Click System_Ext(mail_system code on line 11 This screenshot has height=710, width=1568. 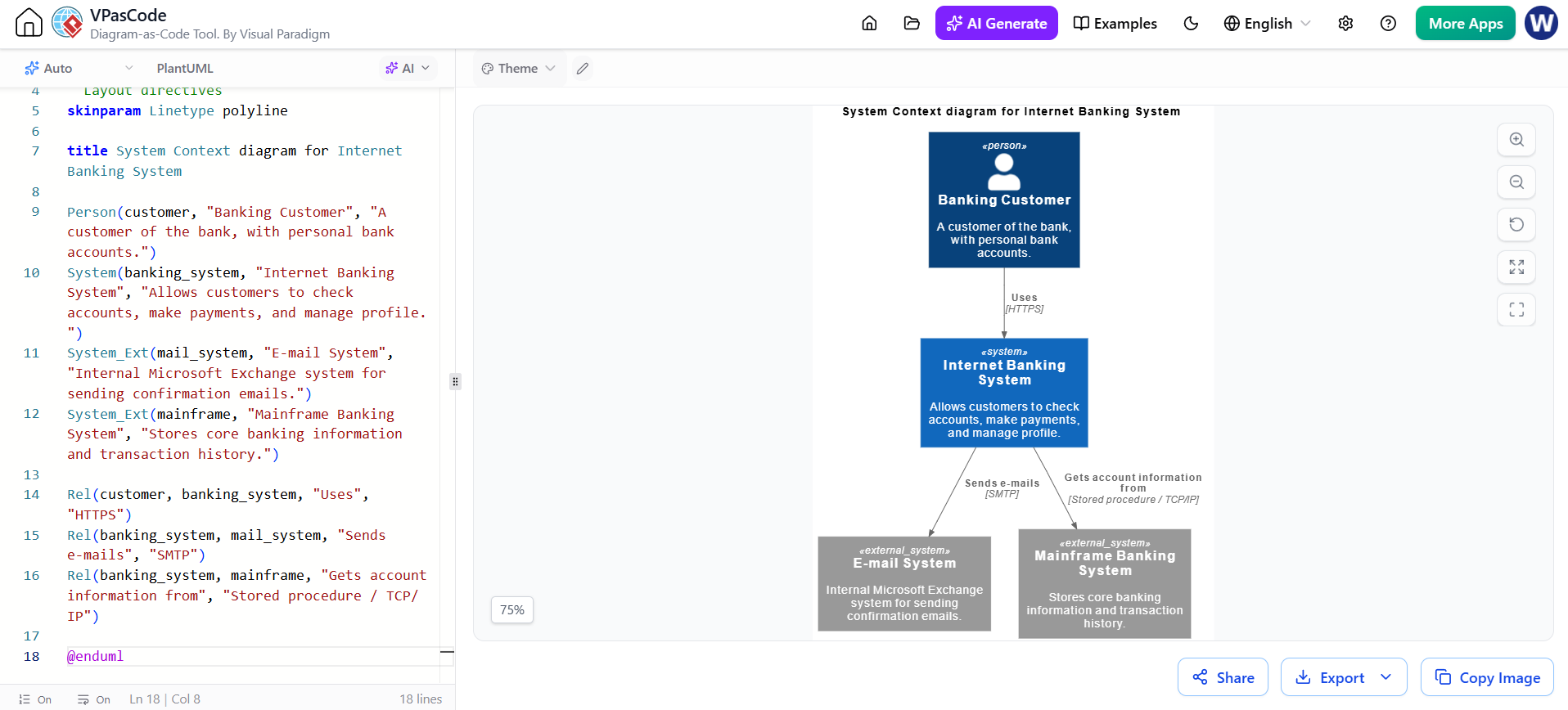(x=231, y=373)
